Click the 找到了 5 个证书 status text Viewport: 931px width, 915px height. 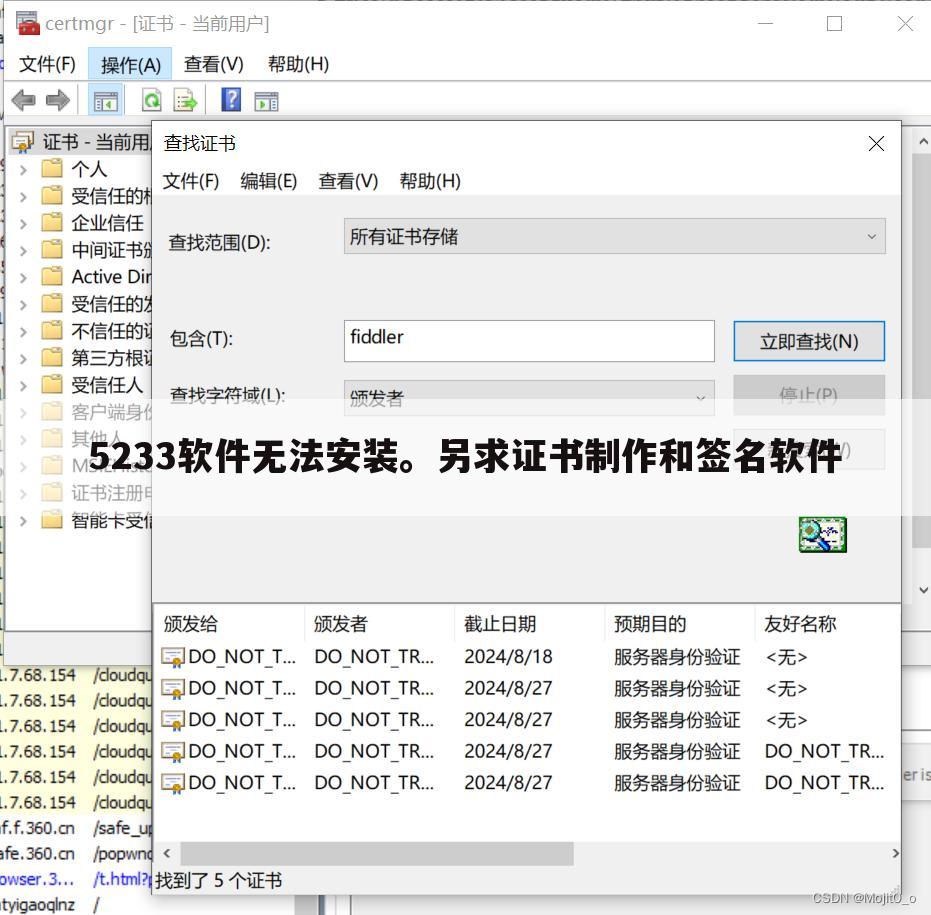point(218,880)
